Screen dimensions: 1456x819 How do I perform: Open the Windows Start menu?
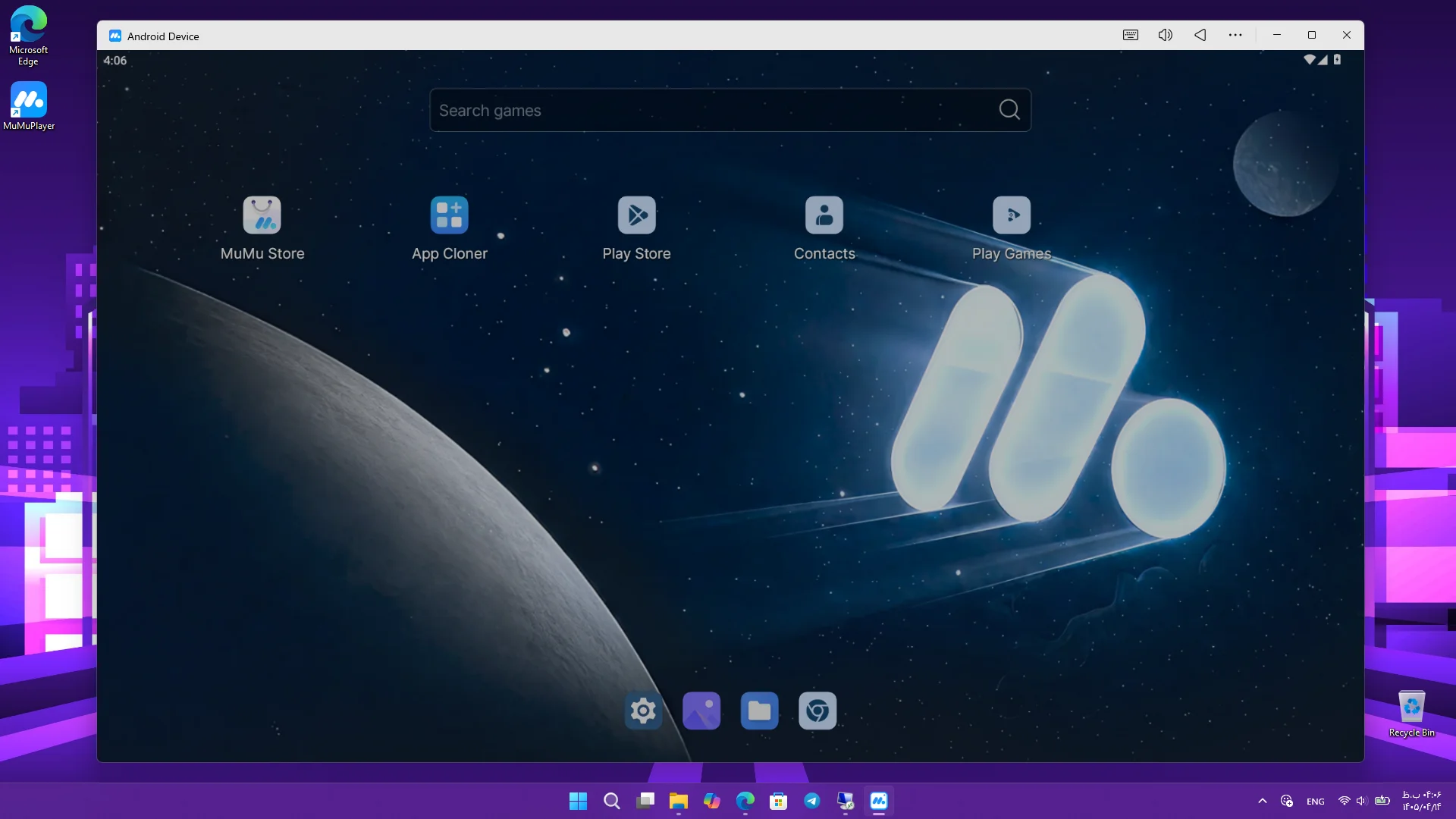[578, 801]
